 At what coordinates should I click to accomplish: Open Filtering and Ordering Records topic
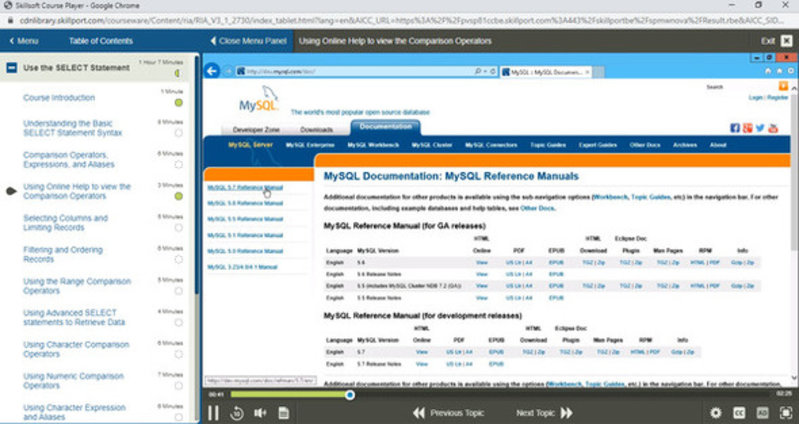pos(63,254)
